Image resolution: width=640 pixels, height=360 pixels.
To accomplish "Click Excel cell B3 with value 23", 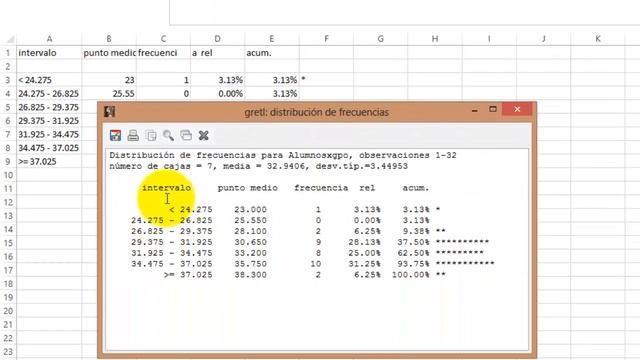I will pyautogui.click(x=109, y=80).
